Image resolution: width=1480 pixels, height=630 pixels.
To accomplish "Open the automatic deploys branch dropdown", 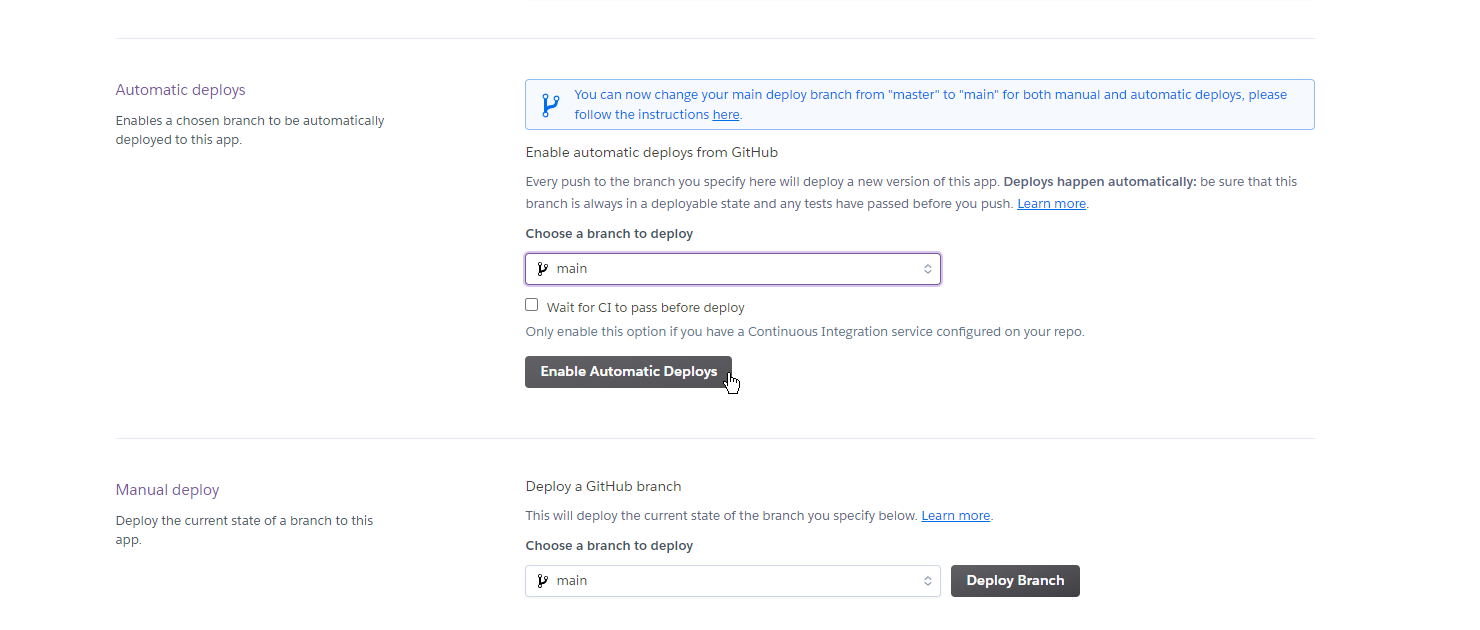I will (732, 268).
